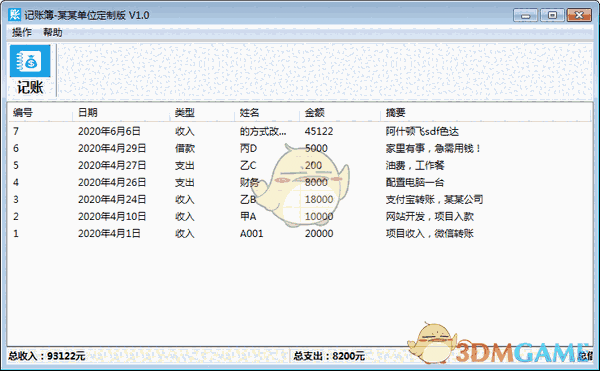Close the 记账簿 window
The height and width of the screenshot is (371, 600).
[x=579, y=15]
